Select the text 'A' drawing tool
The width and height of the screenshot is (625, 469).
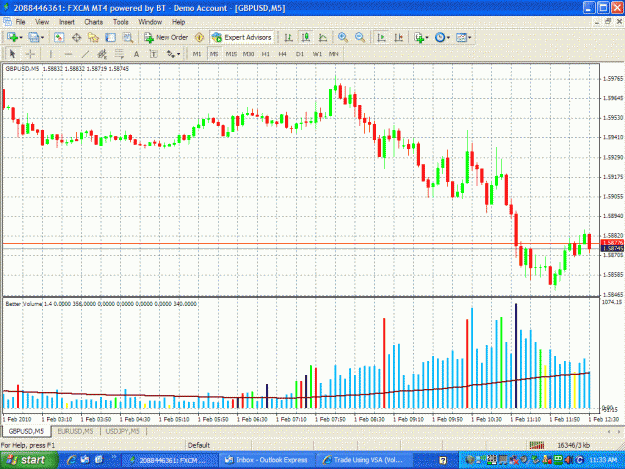click(136, 54)
